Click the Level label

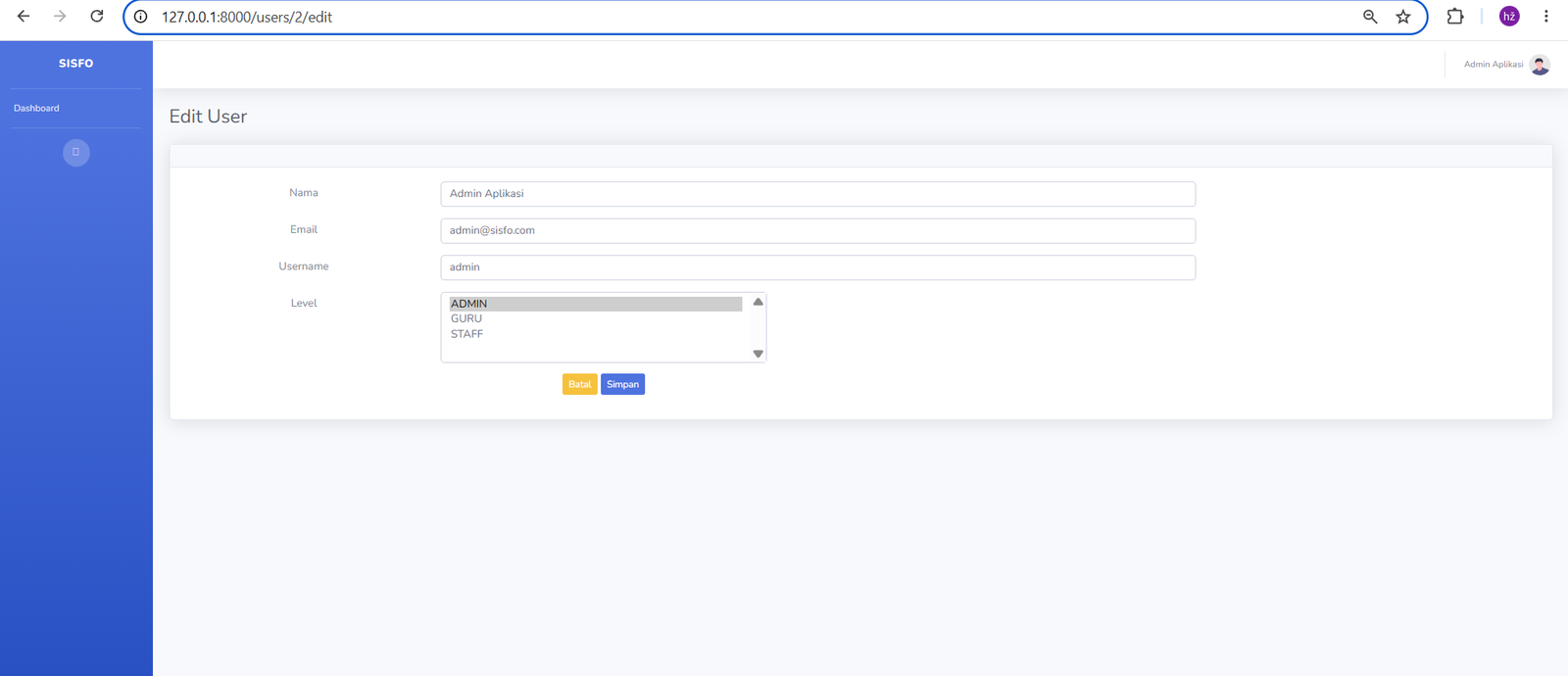coord(304,303)
